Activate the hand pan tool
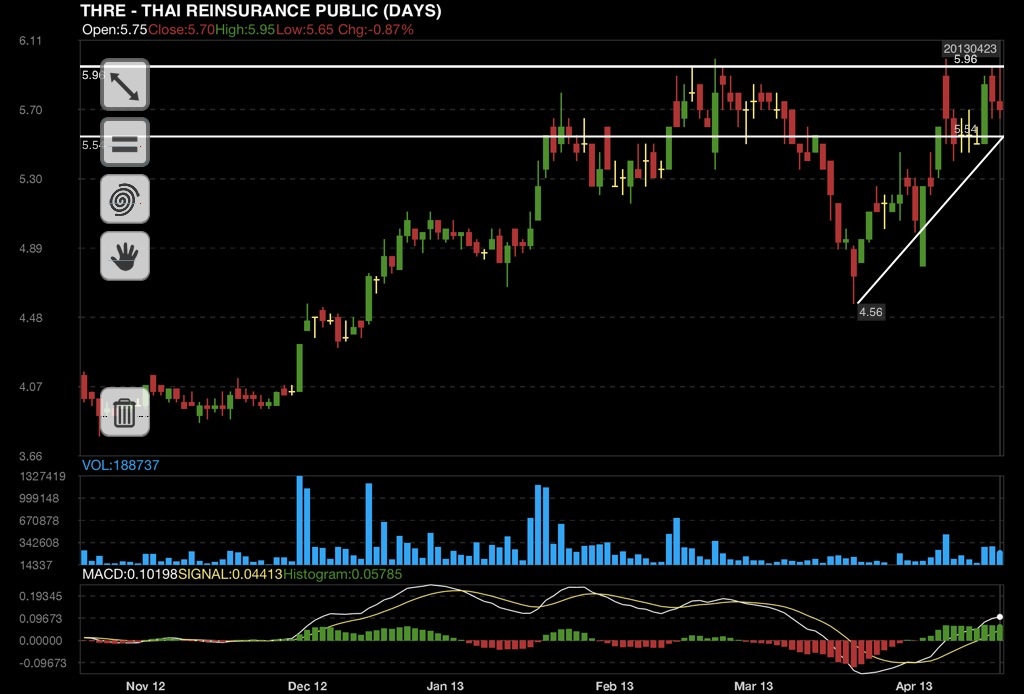The image size is (1024, 694). pos(124,256)
